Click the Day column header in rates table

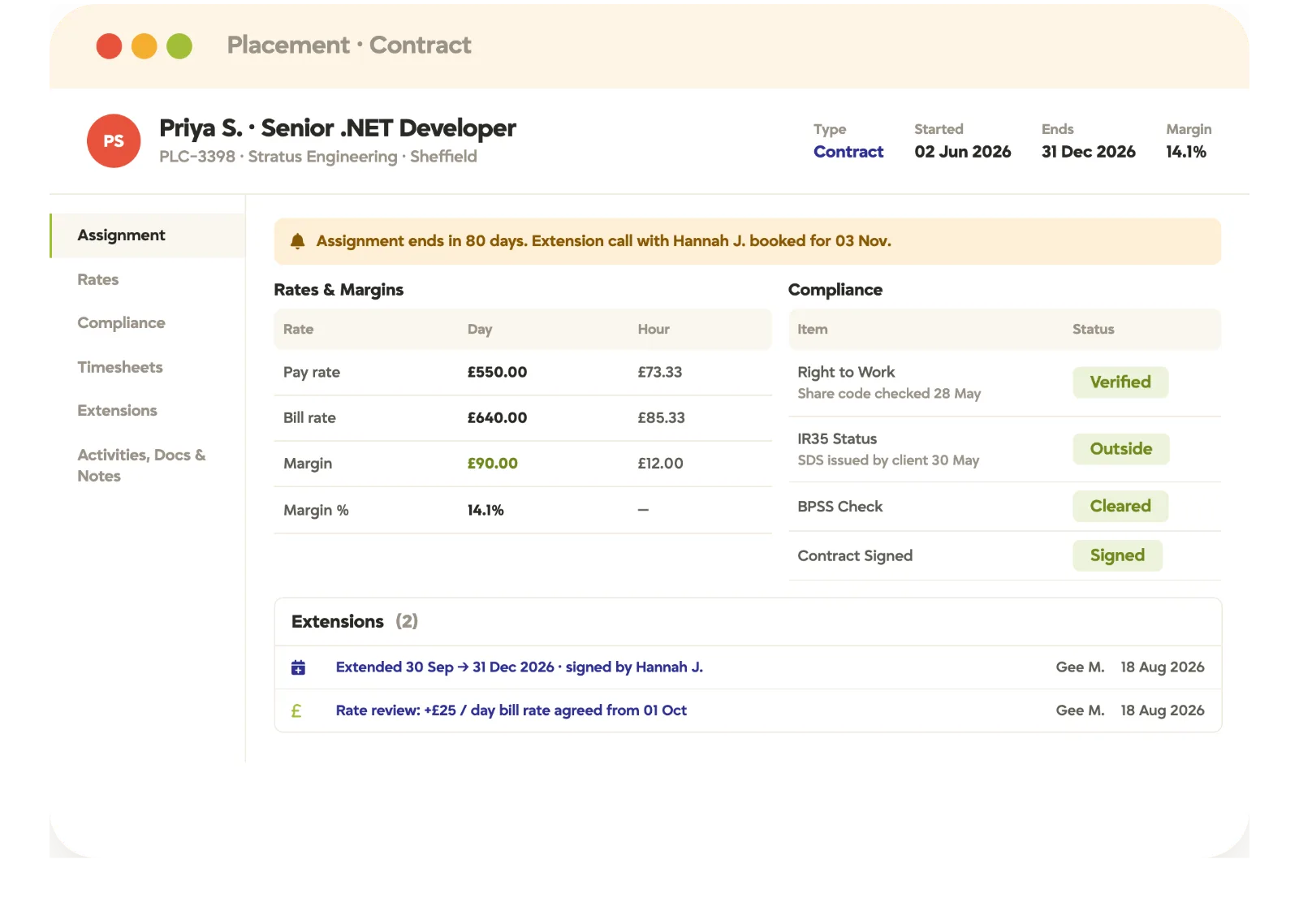pos(480,330)
